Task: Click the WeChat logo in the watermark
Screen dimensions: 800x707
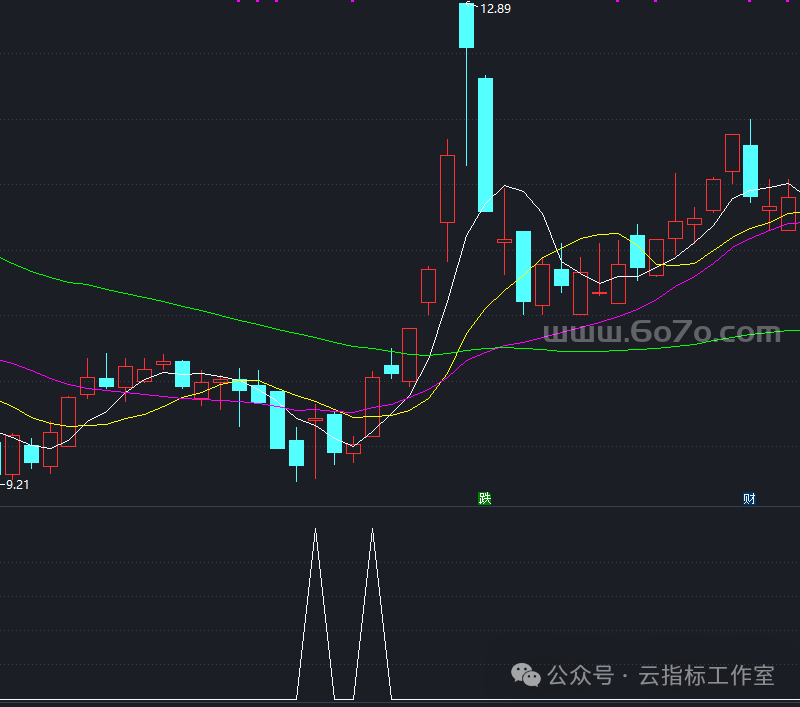Action: click(526, 676)
